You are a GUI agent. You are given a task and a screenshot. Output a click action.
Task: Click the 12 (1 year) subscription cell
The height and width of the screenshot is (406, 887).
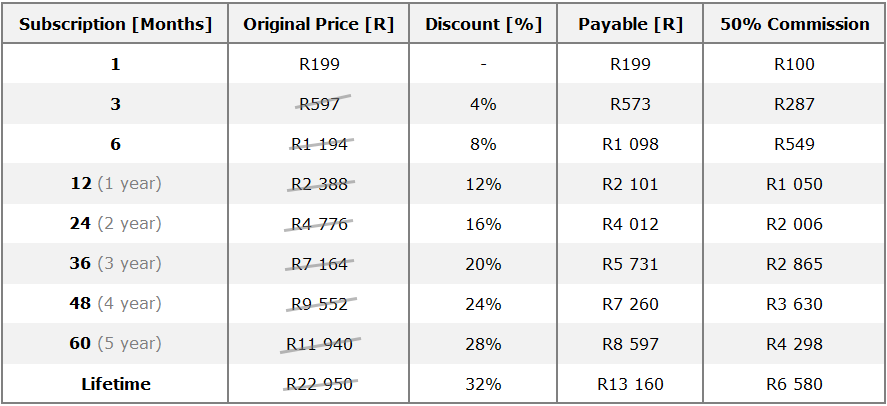115,184
